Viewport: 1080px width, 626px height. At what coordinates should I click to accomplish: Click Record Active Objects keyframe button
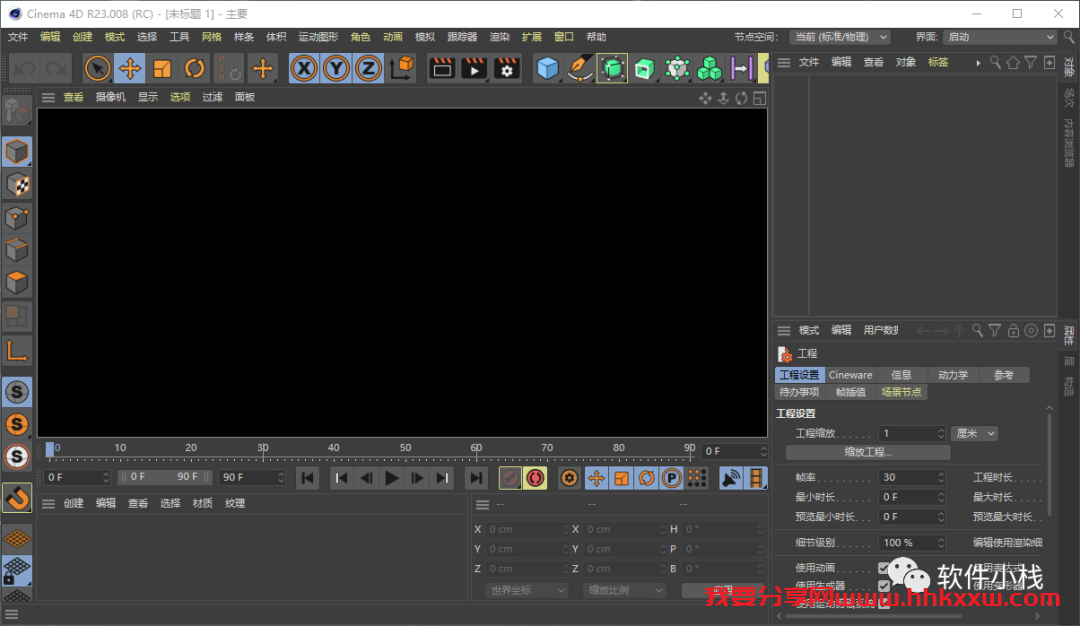click(x=510, y=478)
